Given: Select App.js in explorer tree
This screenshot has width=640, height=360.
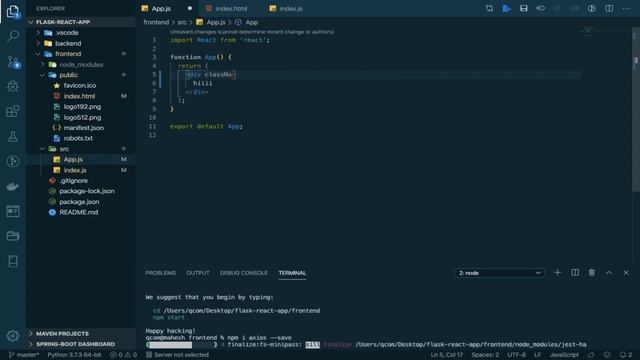Looking at the screenshot, I should [81, 160].
